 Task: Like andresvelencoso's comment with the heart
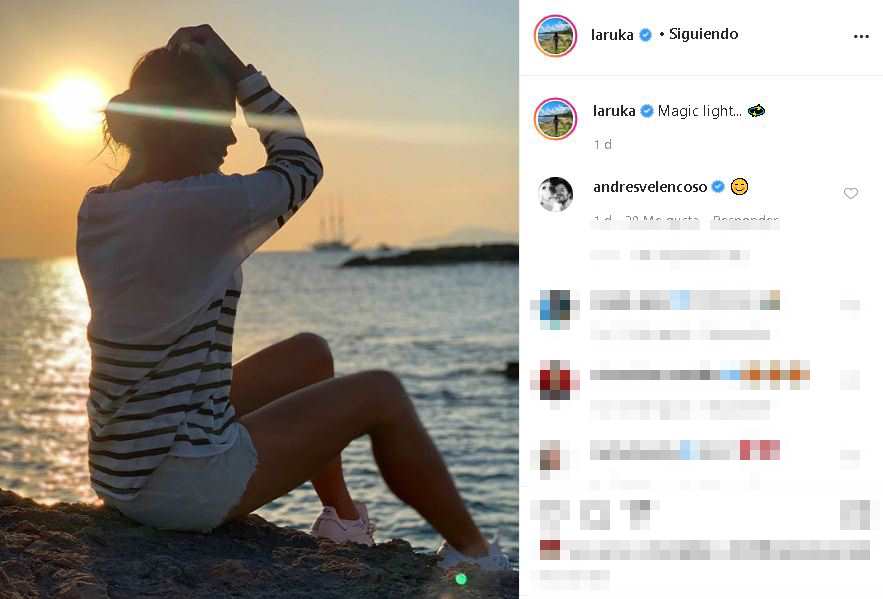(850, 193)
